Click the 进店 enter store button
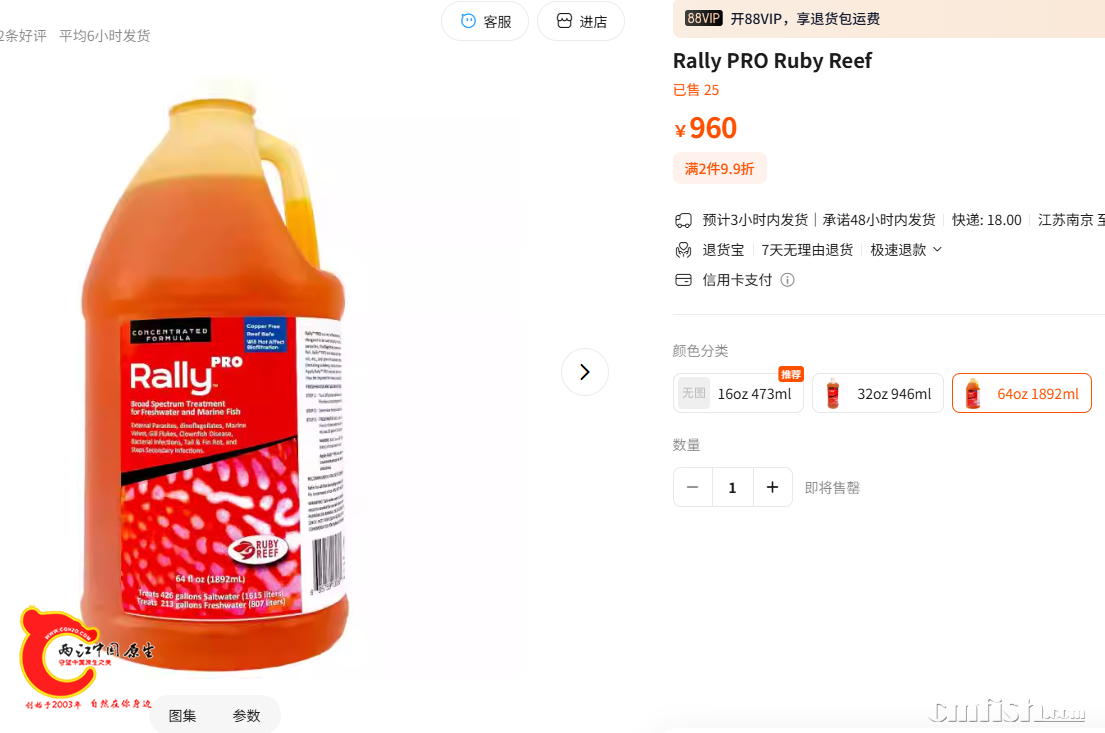This screenshot has height=733, width=1105. pyautogui.click(x=581, y=21)
